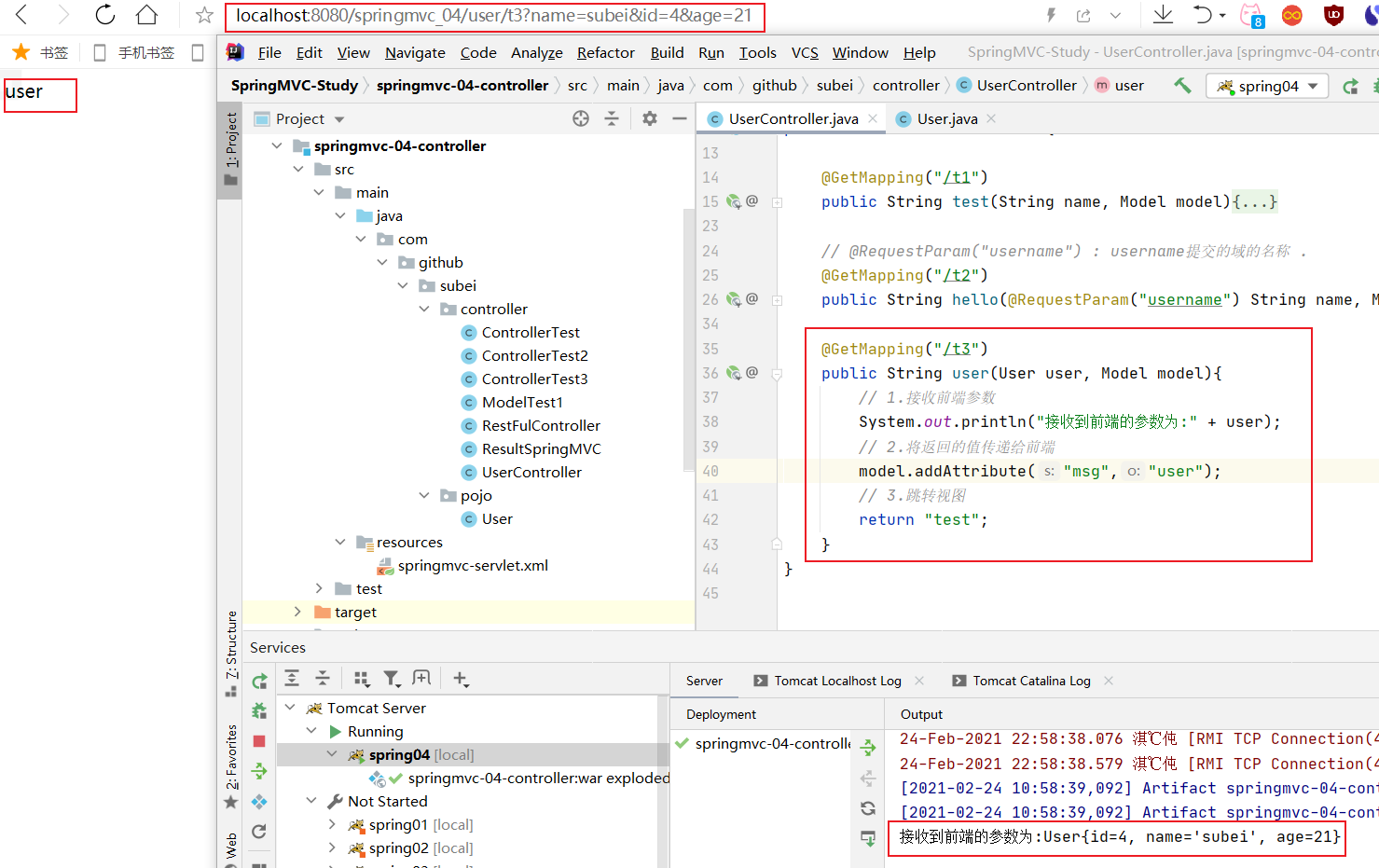
Task: Select springmvc-servlet.xml in project tree
Action: [472, 565]
